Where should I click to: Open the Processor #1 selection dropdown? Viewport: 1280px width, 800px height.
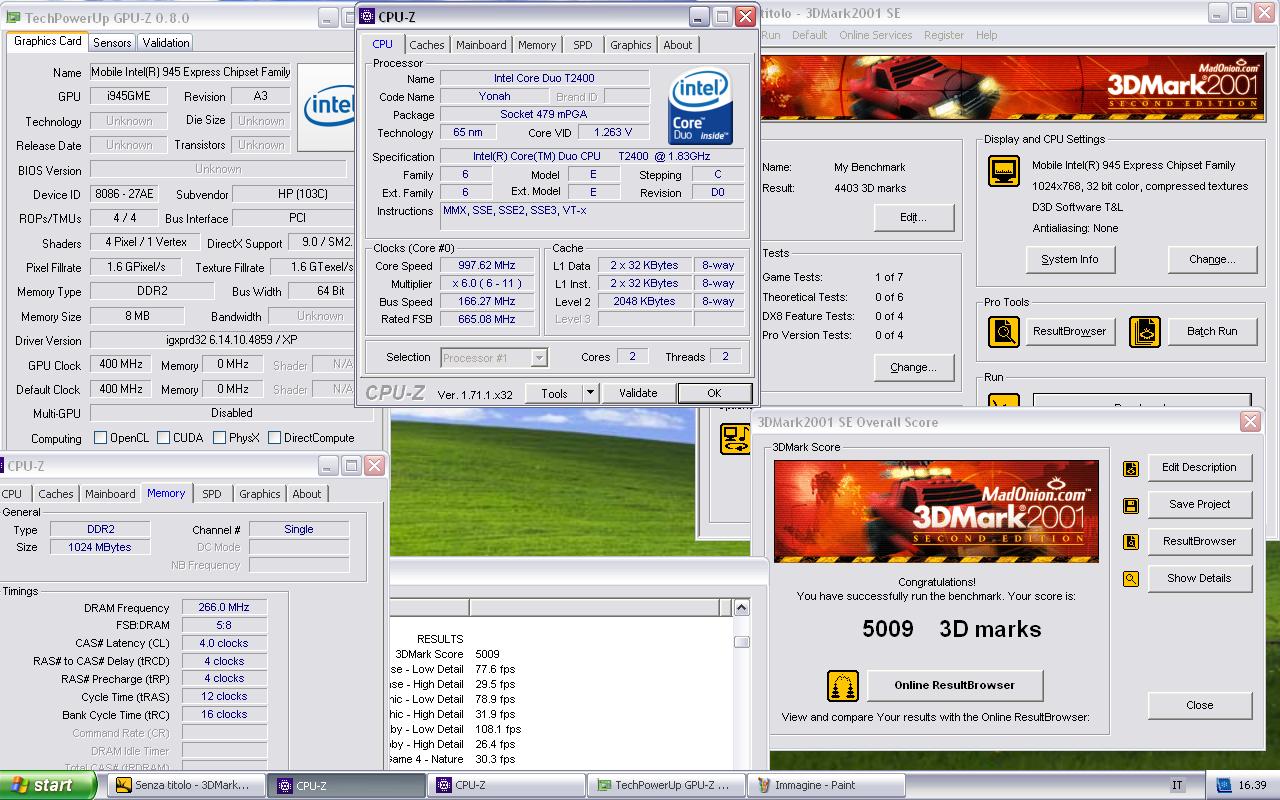point(539,357)
